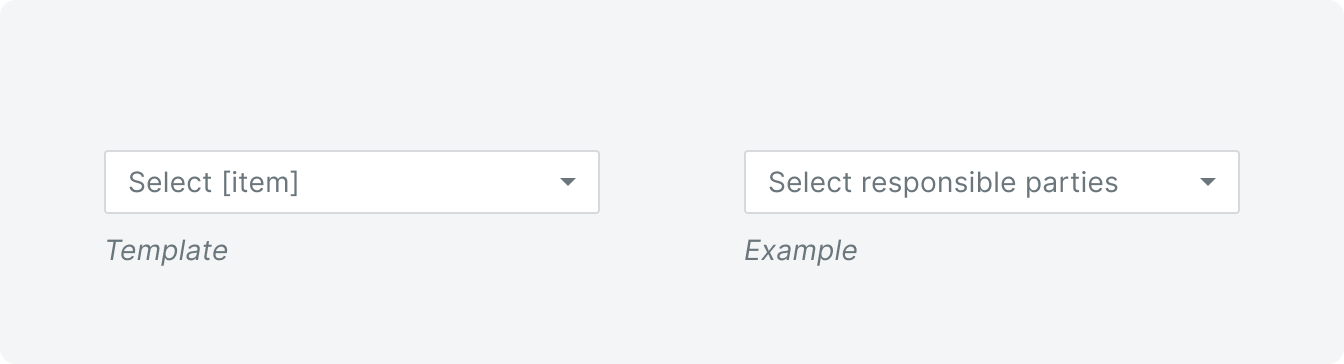Click the 'Select [item]' placeholder text
1344x364 pixels.
pos(214,182)
